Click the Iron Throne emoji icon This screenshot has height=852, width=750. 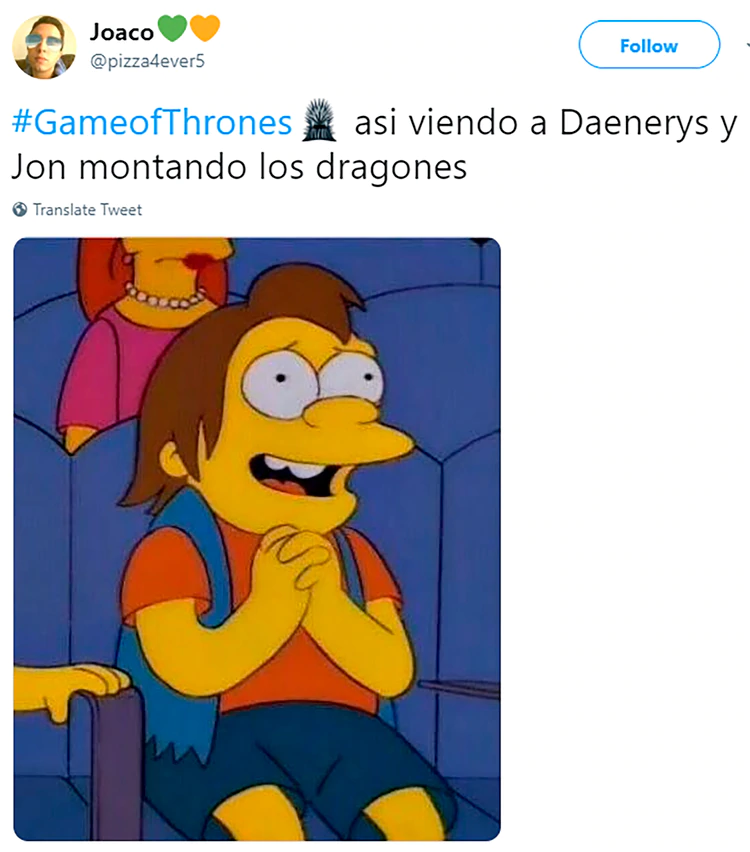click(x=319, y=120)
